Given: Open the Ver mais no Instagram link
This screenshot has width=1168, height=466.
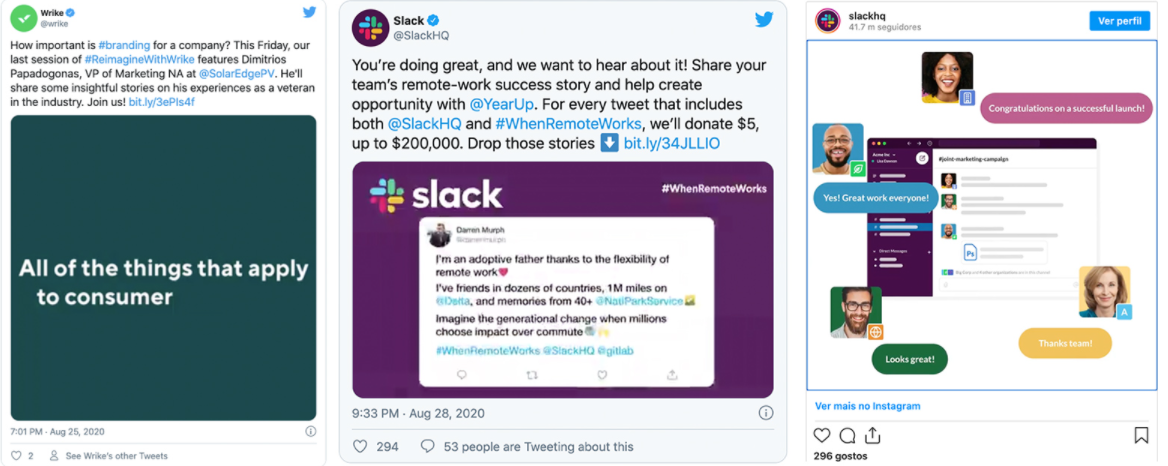Looking at the screenshot, I should pos(867,406).
